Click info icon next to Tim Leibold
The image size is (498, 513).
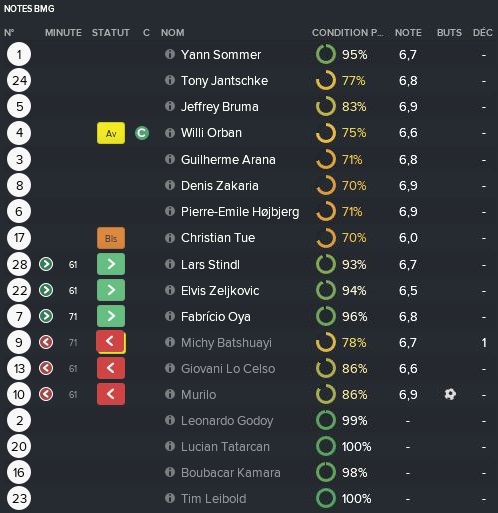click(x=170, y=498)
